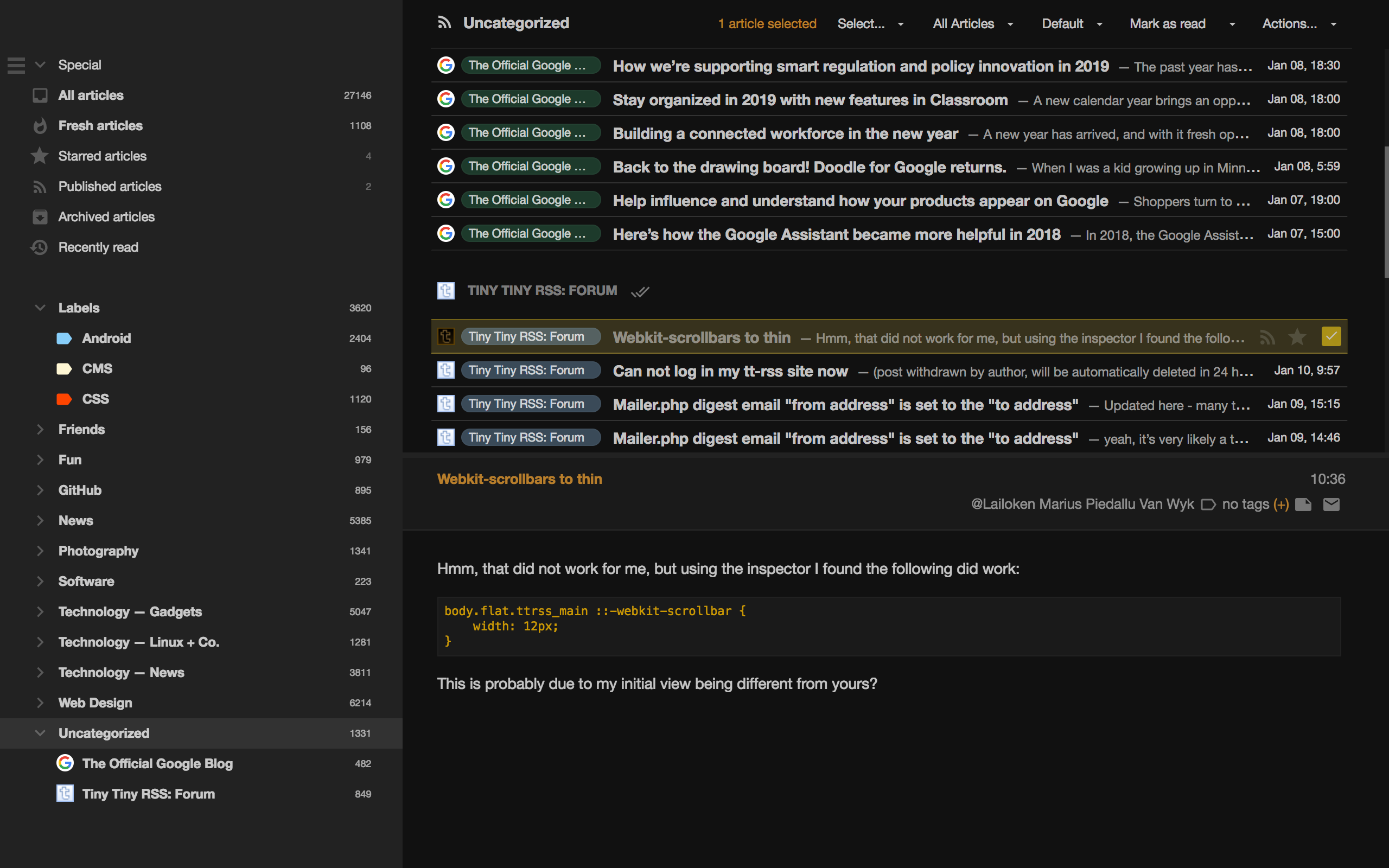This screenshot has height=868, width=1389.
Task: Open the All Articles filter dropdown
Action: point(973,24)
